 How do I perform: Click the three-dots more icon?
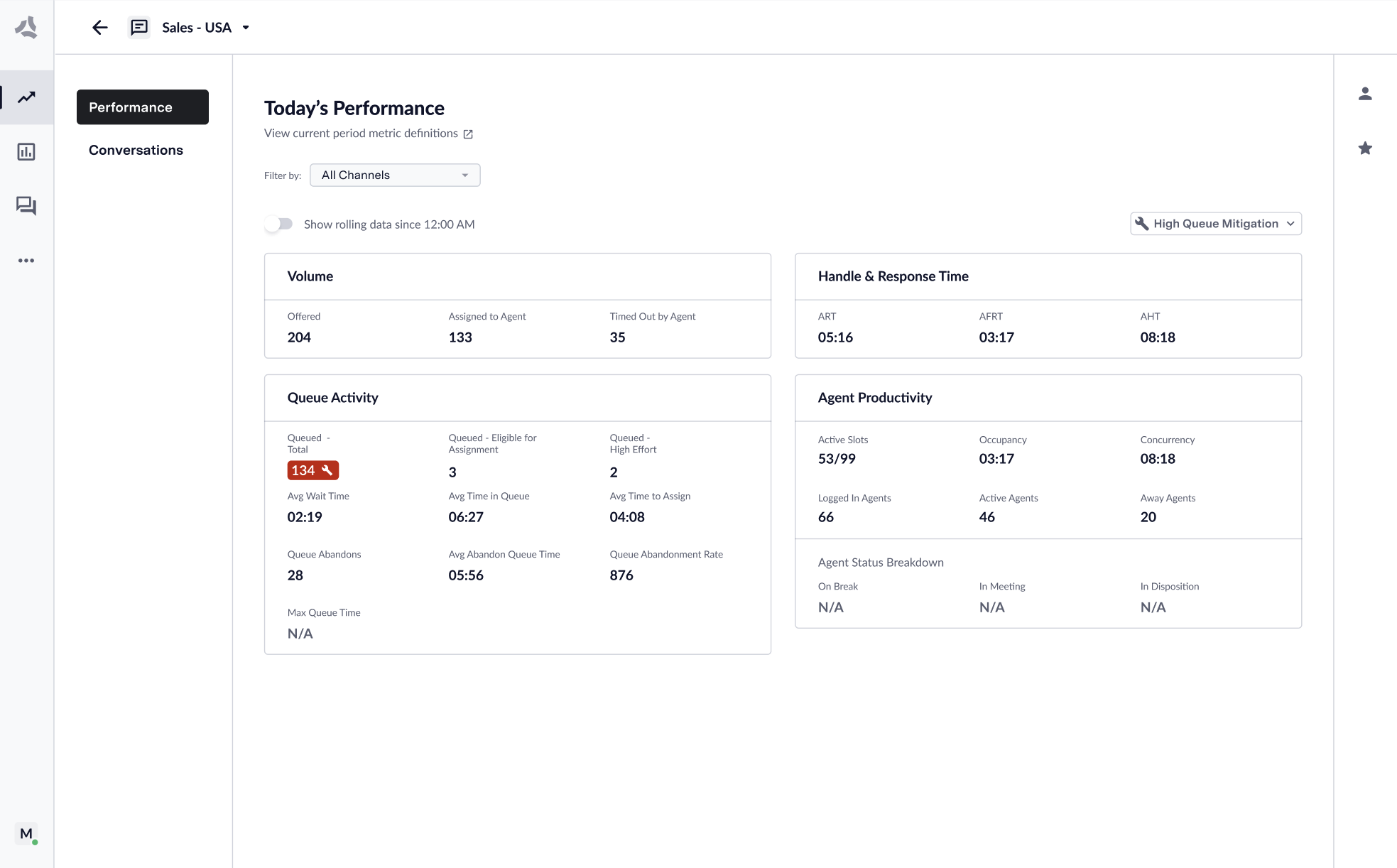point(26,261)
